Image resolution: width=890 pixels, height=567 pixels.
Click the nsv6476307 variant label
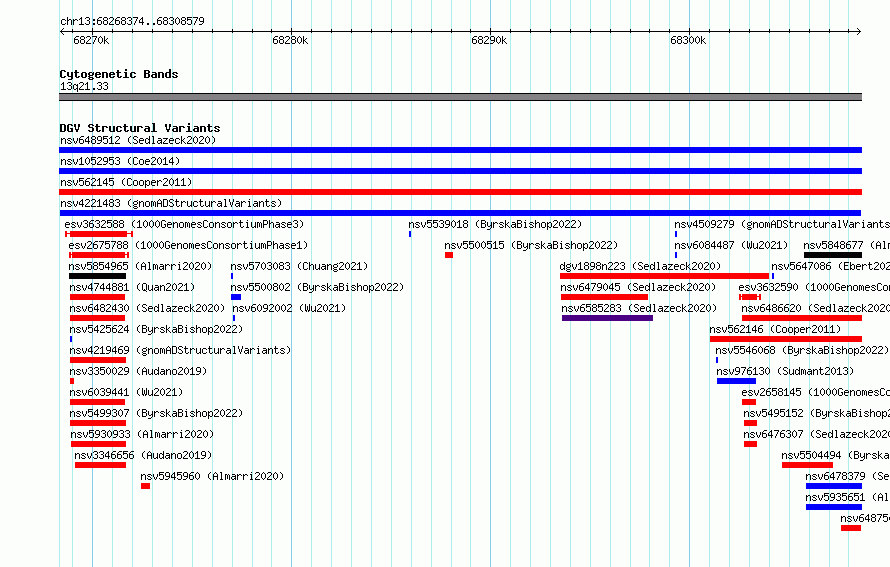[817, 434]
